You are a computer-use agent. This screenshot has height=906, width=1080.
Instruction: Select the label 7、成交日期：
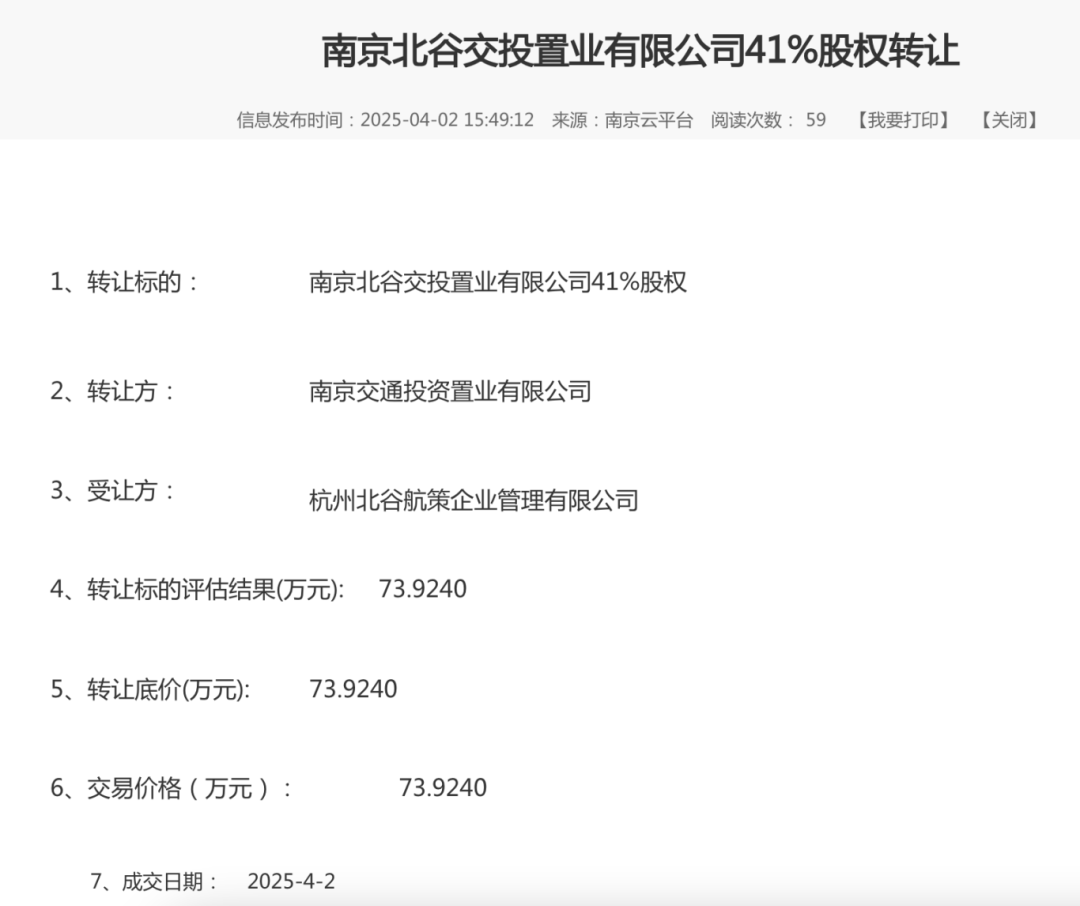click(155, 881)
